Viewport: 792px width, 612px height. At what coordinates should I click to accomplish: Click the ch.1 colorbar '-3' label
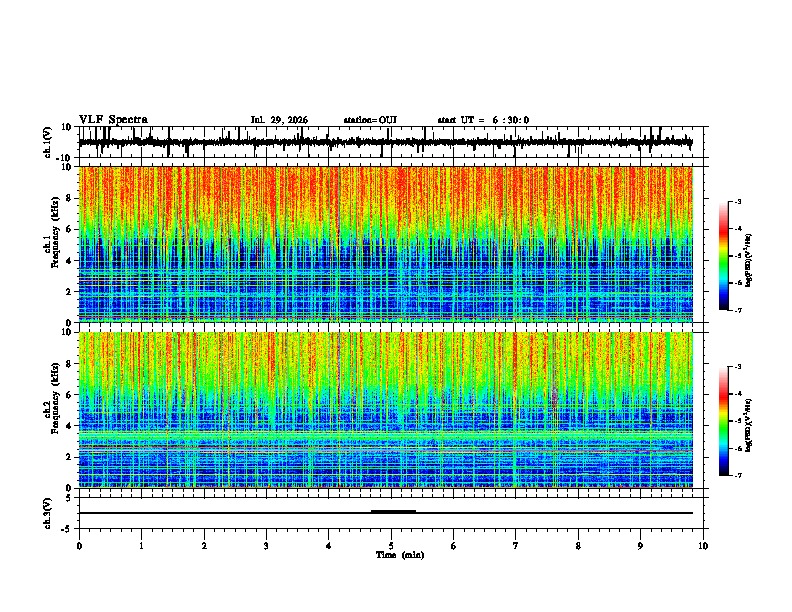(737, 201)
